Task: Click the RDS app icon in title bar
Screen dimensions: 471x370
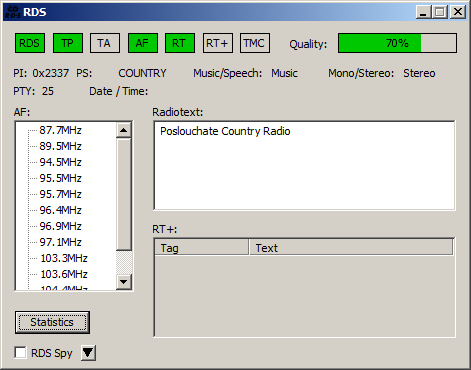Action: point(13,12)
